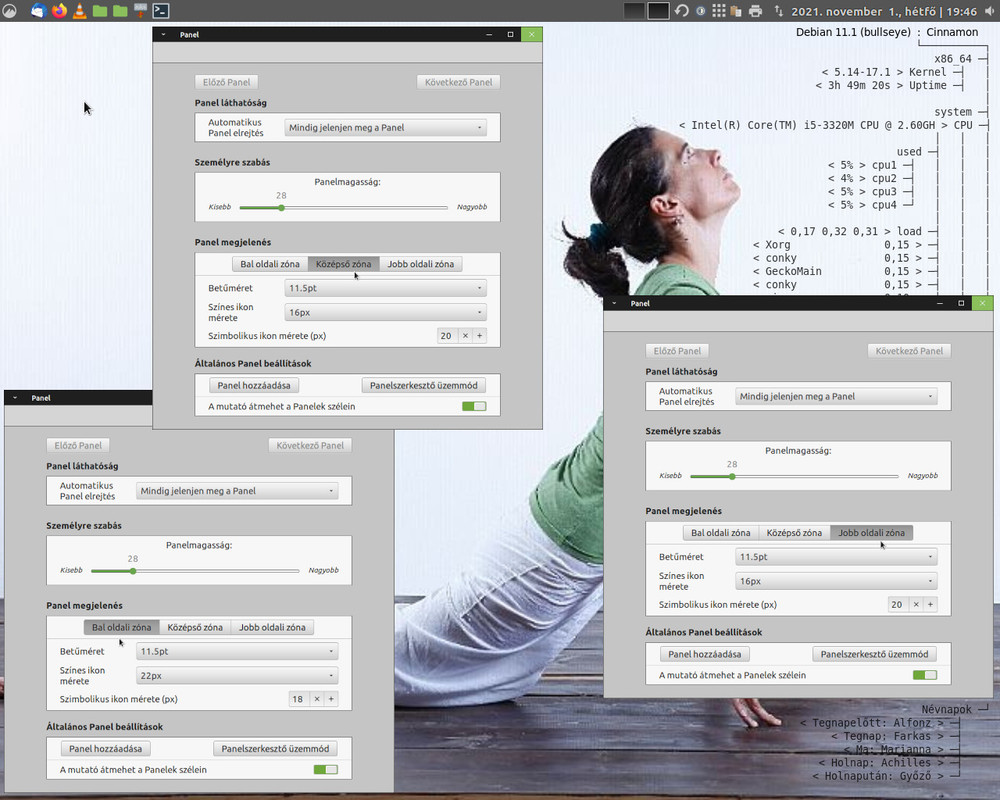Open the grid of dots applet

719,11
